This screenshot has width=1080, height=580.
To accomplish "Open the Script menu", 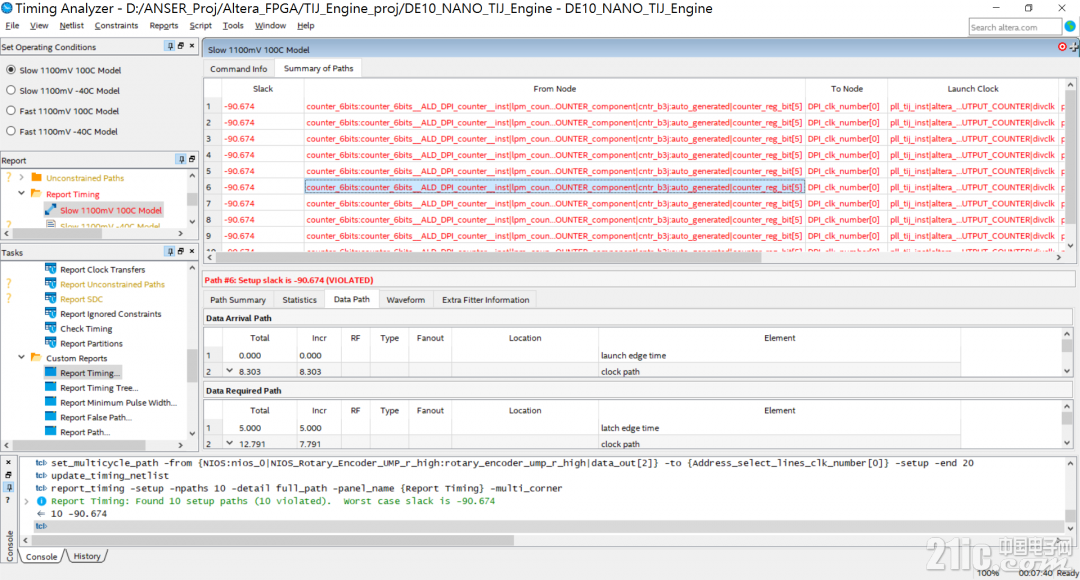I will 200,25.
